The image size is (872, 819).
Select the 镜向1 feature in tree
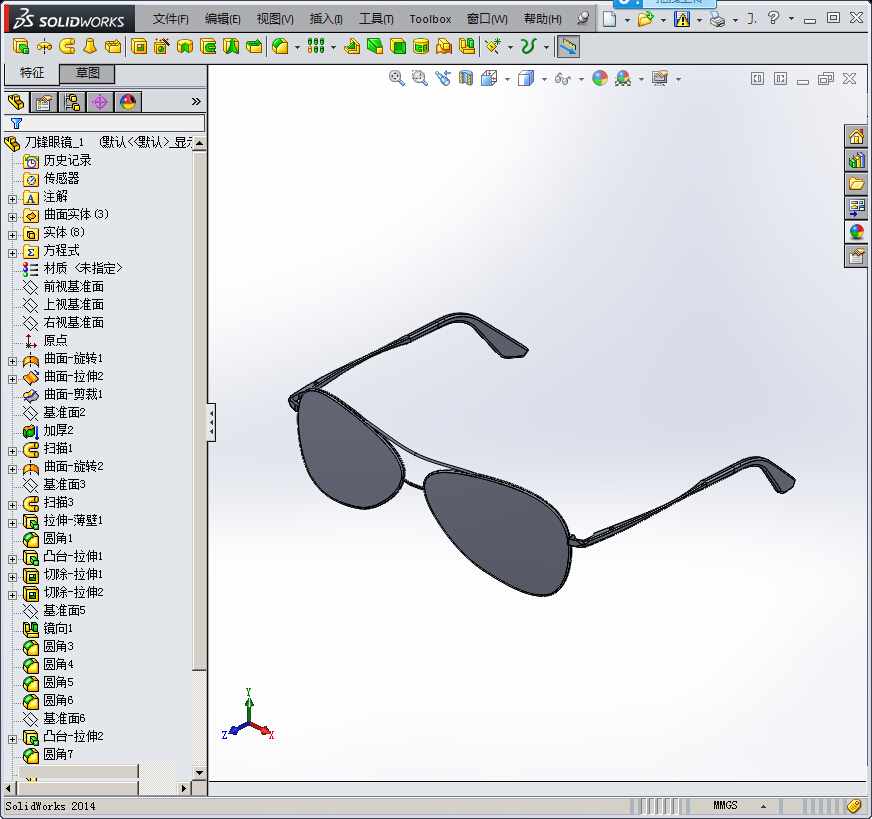[x=58, y=628]
